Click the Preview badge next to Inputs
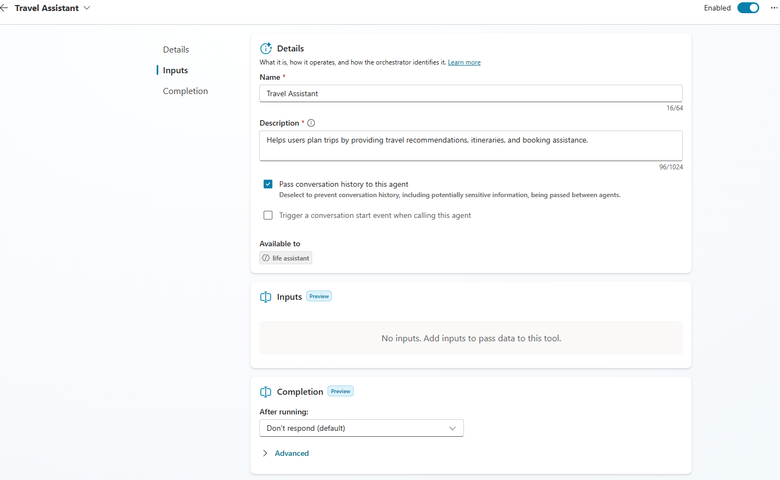This screenshot has width=780, height=480. [319, 296]
